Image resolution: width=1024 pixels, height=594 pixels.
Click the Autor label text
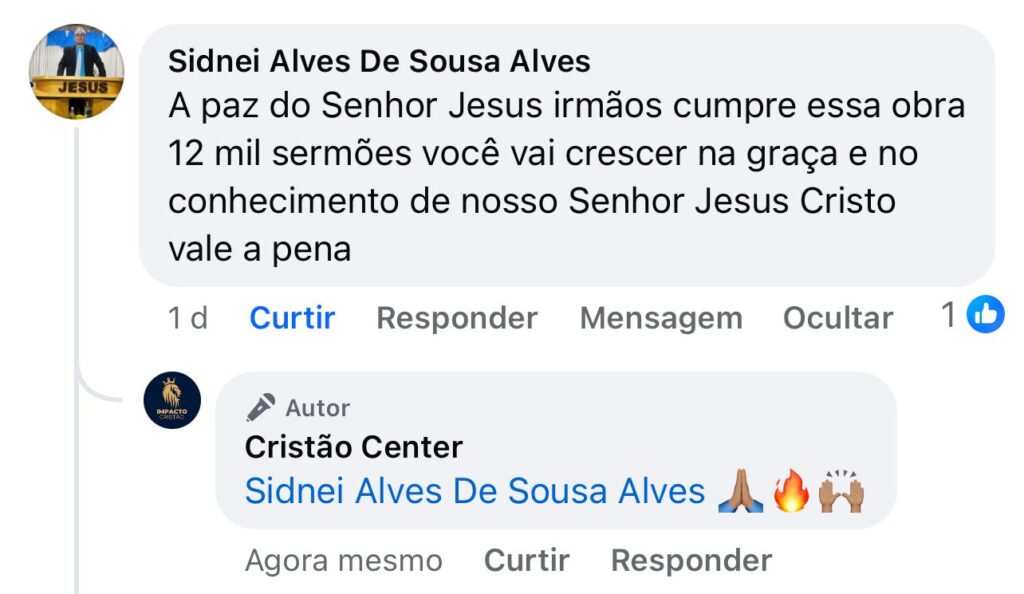(318, 408)
